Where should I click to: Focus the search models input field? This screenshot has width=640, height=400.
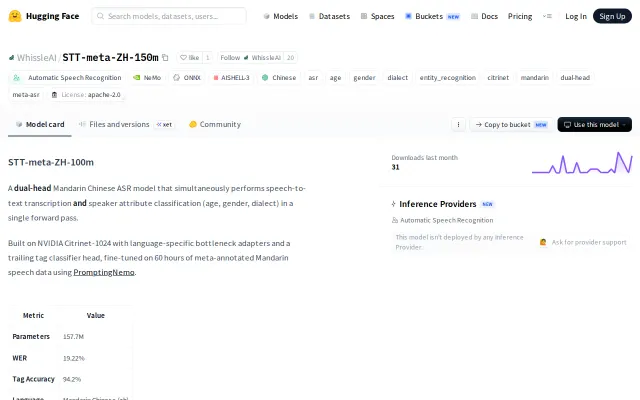coord(169,16)
